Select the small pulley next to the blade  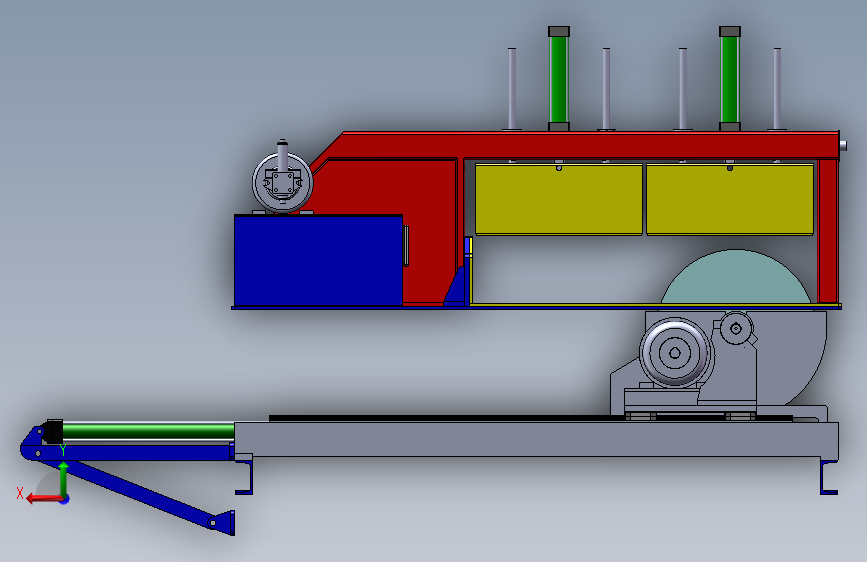tap(736, 329)
